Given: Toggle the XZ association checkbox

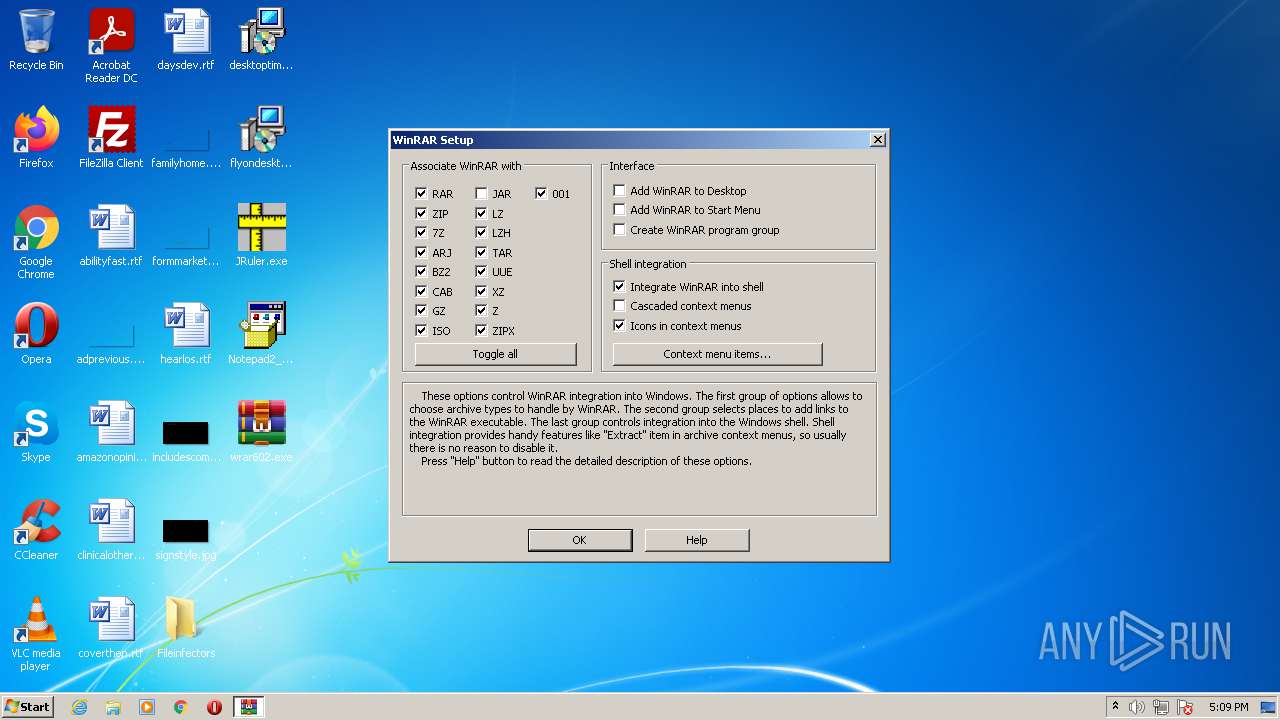Looking at the screenshot, I should [481, 291].
